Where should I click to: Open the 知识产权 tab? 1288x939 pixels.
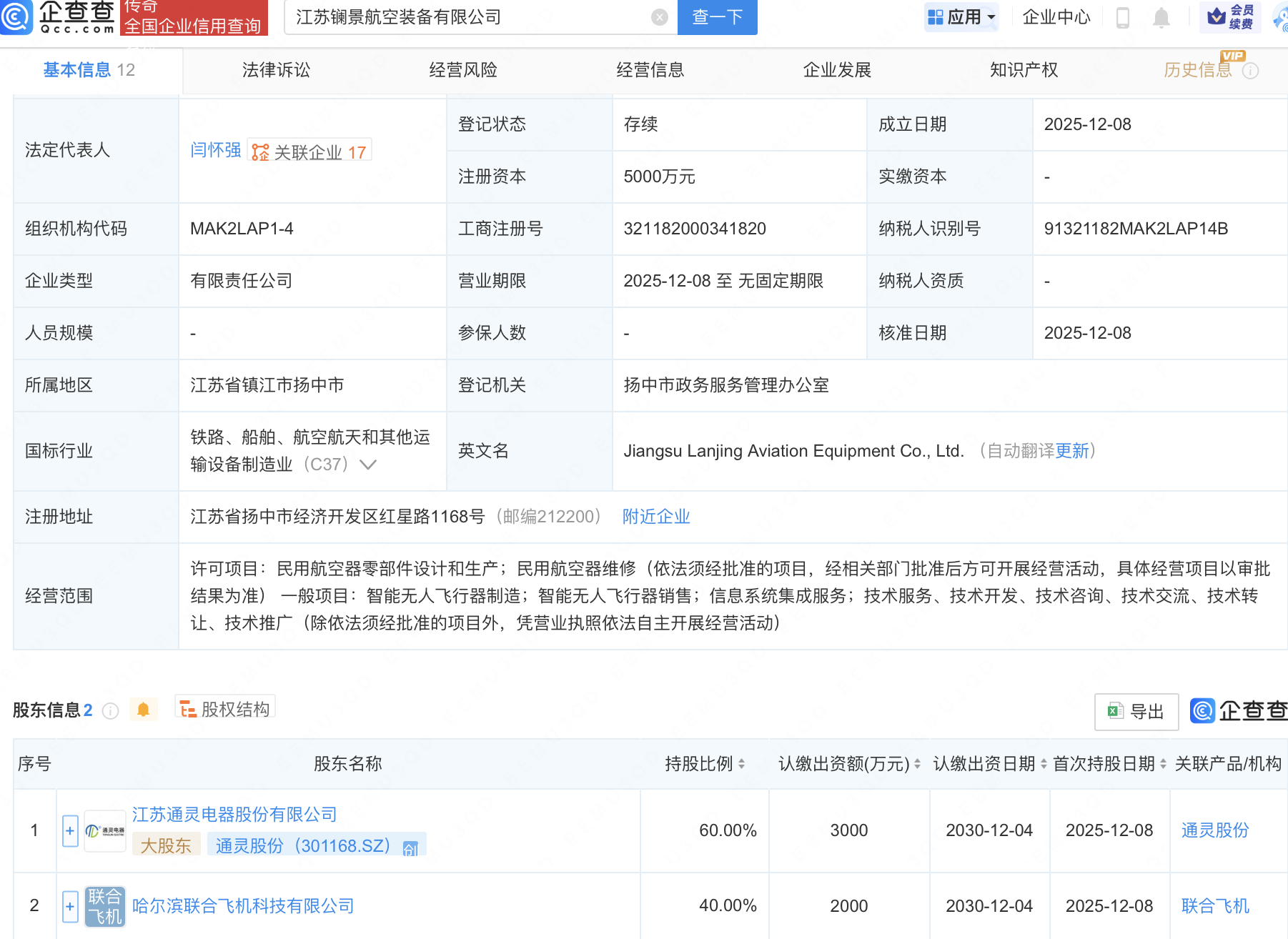click(x=1024, y=69)
